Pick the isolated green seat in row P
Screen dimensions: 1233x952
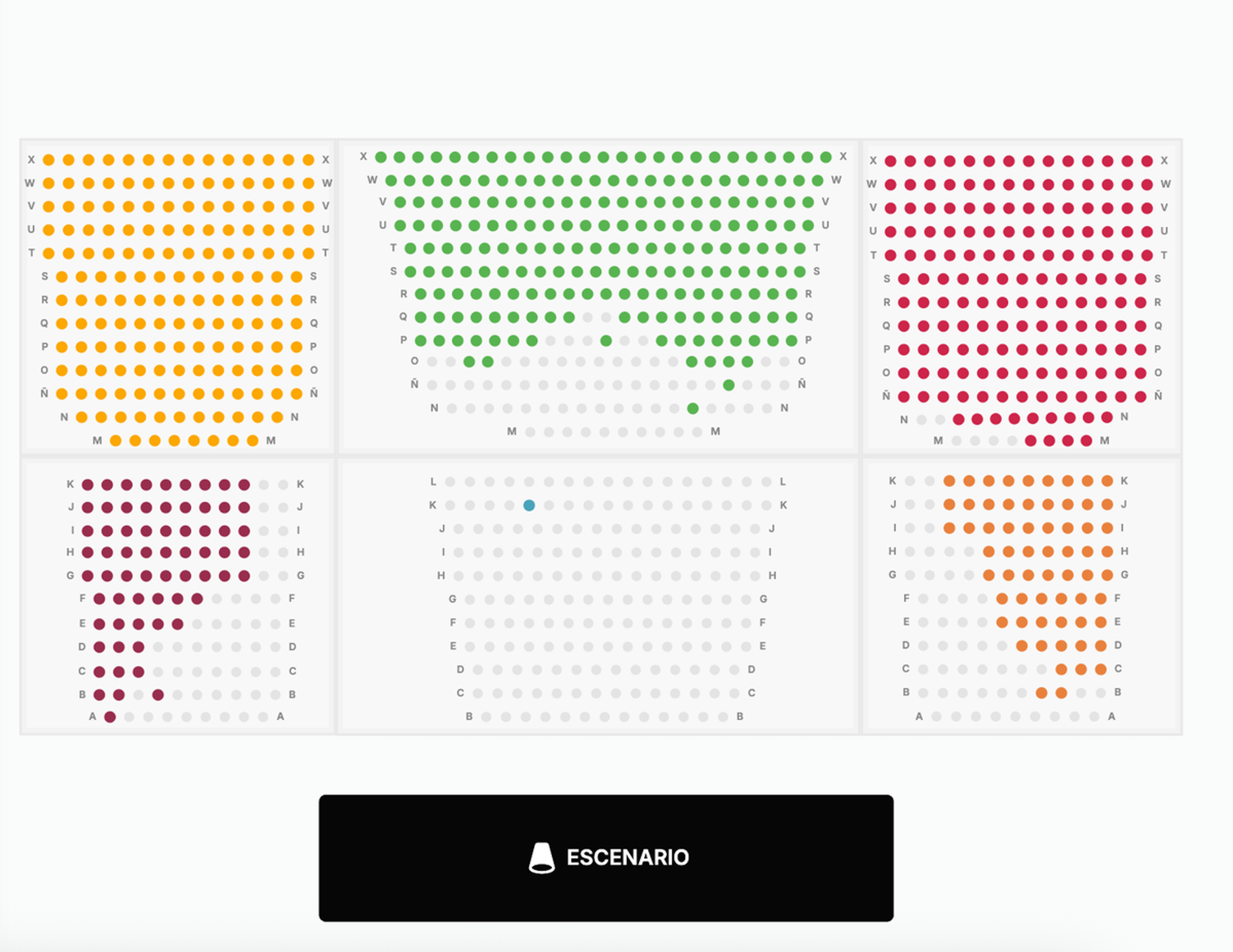click(x=606, y=340)
